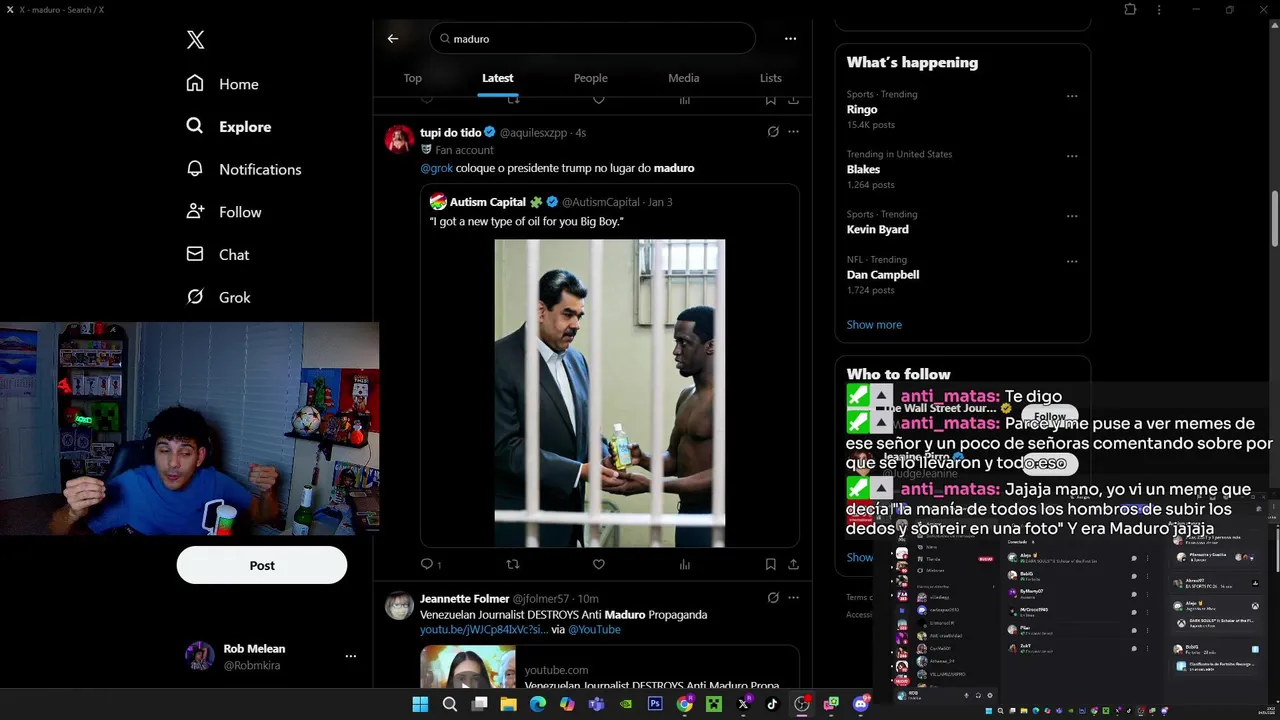1280x720 pixels.
Task: Click the @grok mention link
Action: (436, 168)
